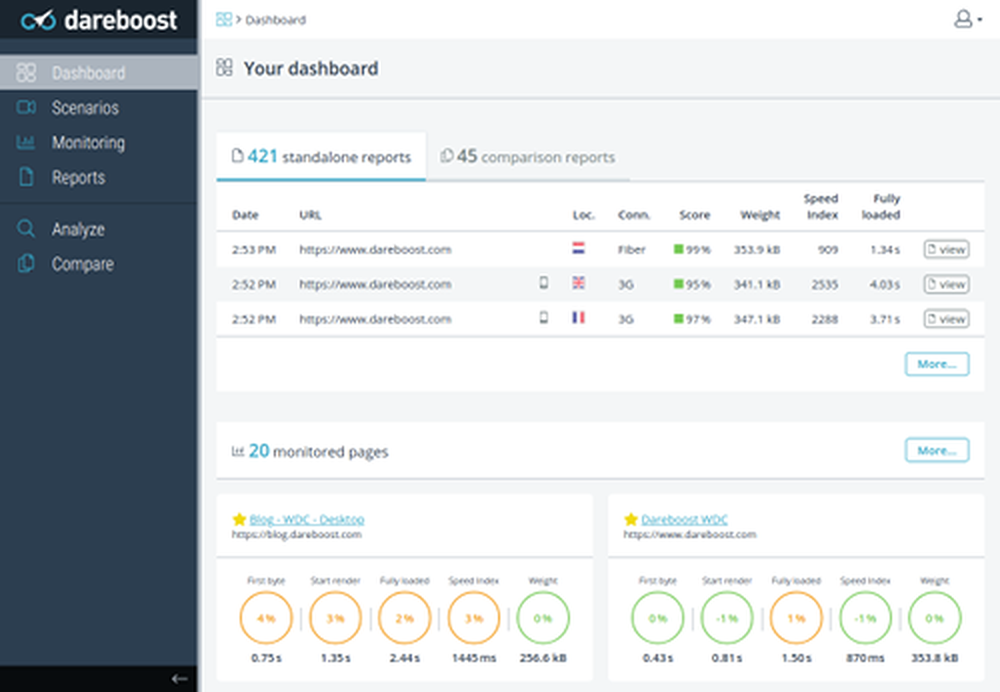Click the Weight 0% progress ring for Blog
The image size is (1000, 692).
click(542, 618)
